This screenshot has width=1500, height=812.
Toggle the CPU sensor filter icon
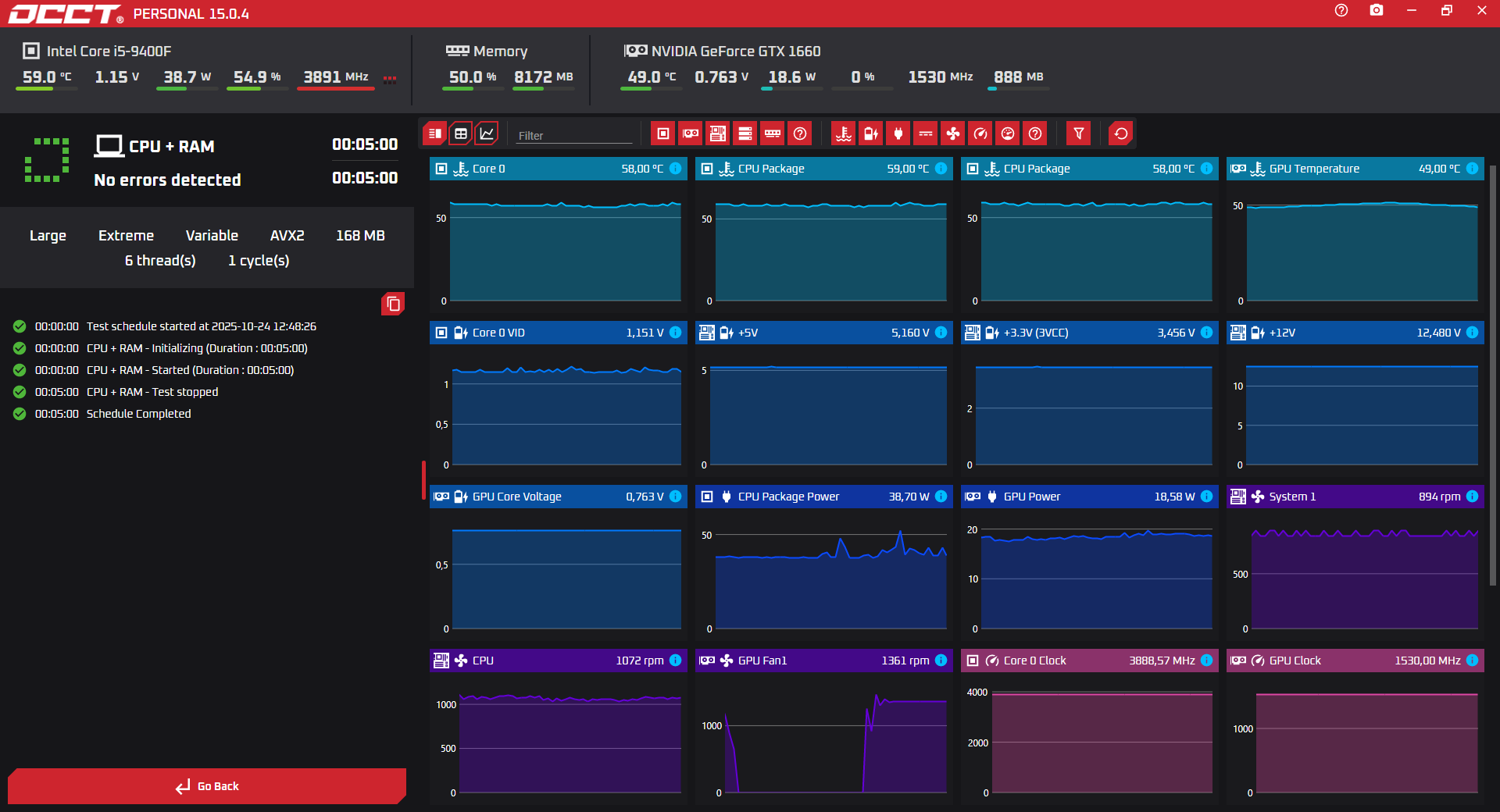pos(662,134)
